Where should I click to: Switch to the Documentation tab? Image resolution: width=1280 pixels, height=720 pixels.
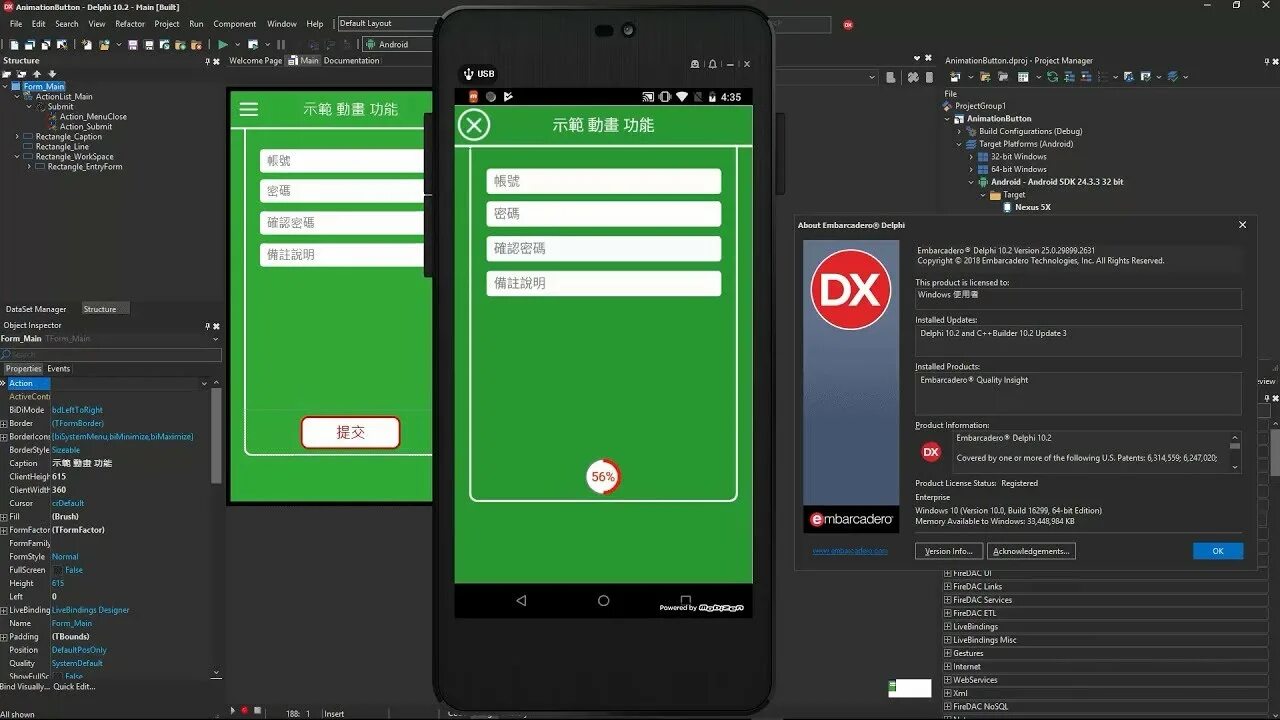pos(351,61)
